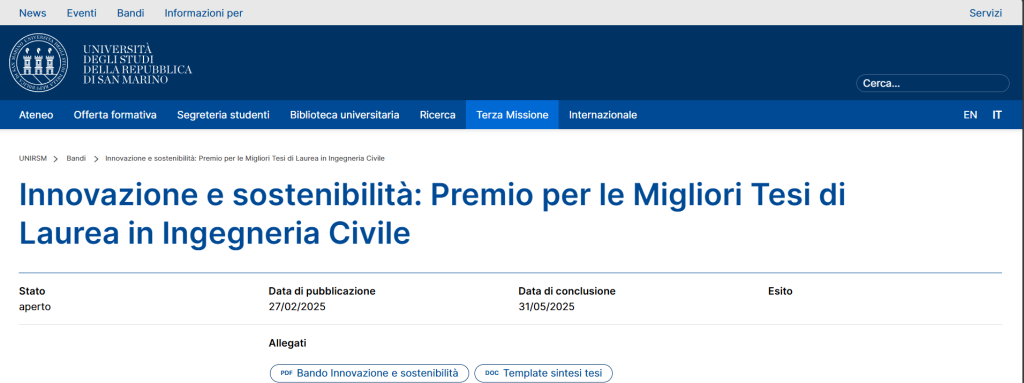This screenshot has width=1024, height=383.
Task: Open the Internazionale menu
Action: click(603, 115)
